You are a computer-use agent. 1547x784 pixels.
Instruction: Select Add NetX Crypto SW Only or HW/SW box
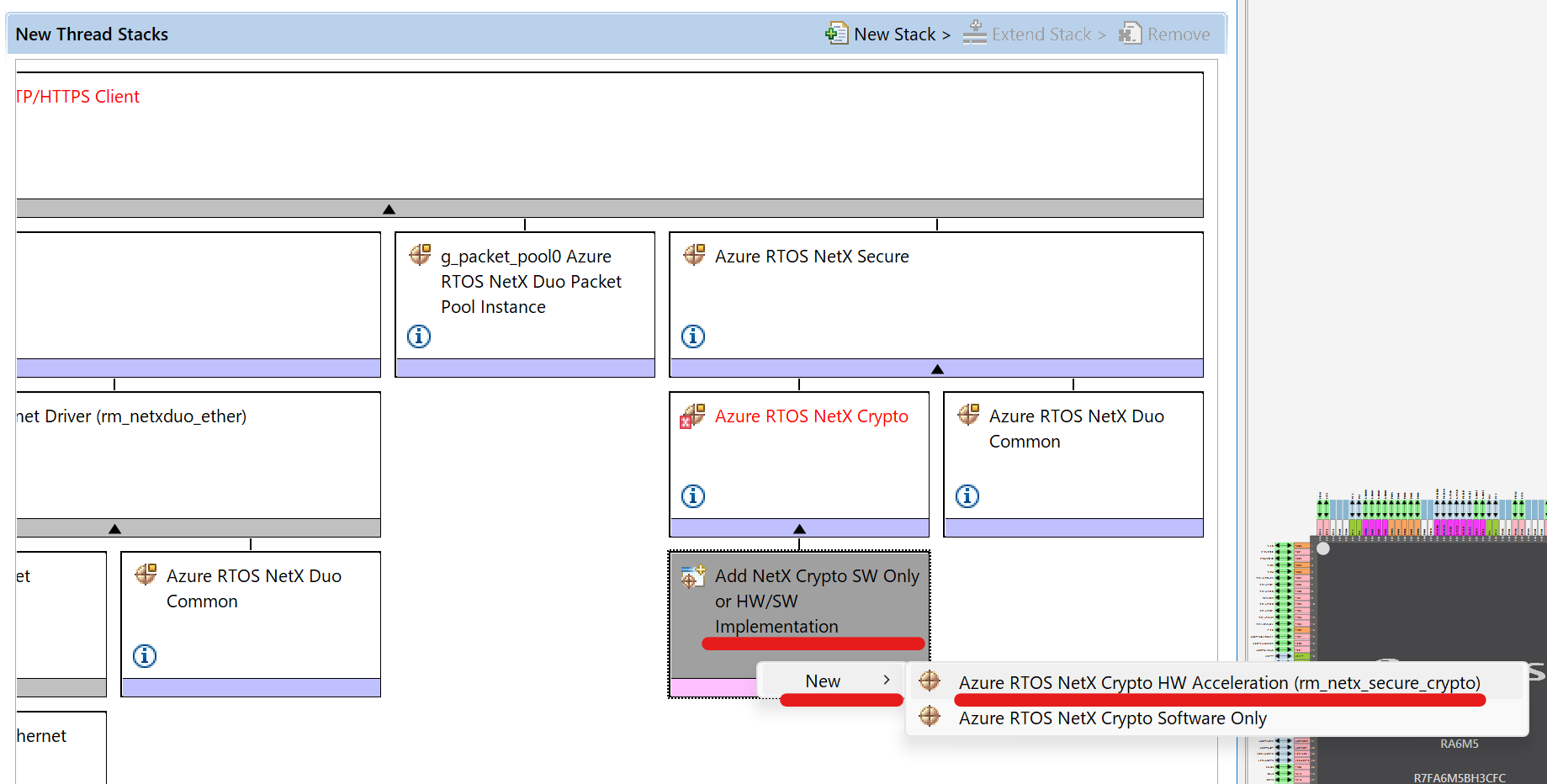coord(799,624)
